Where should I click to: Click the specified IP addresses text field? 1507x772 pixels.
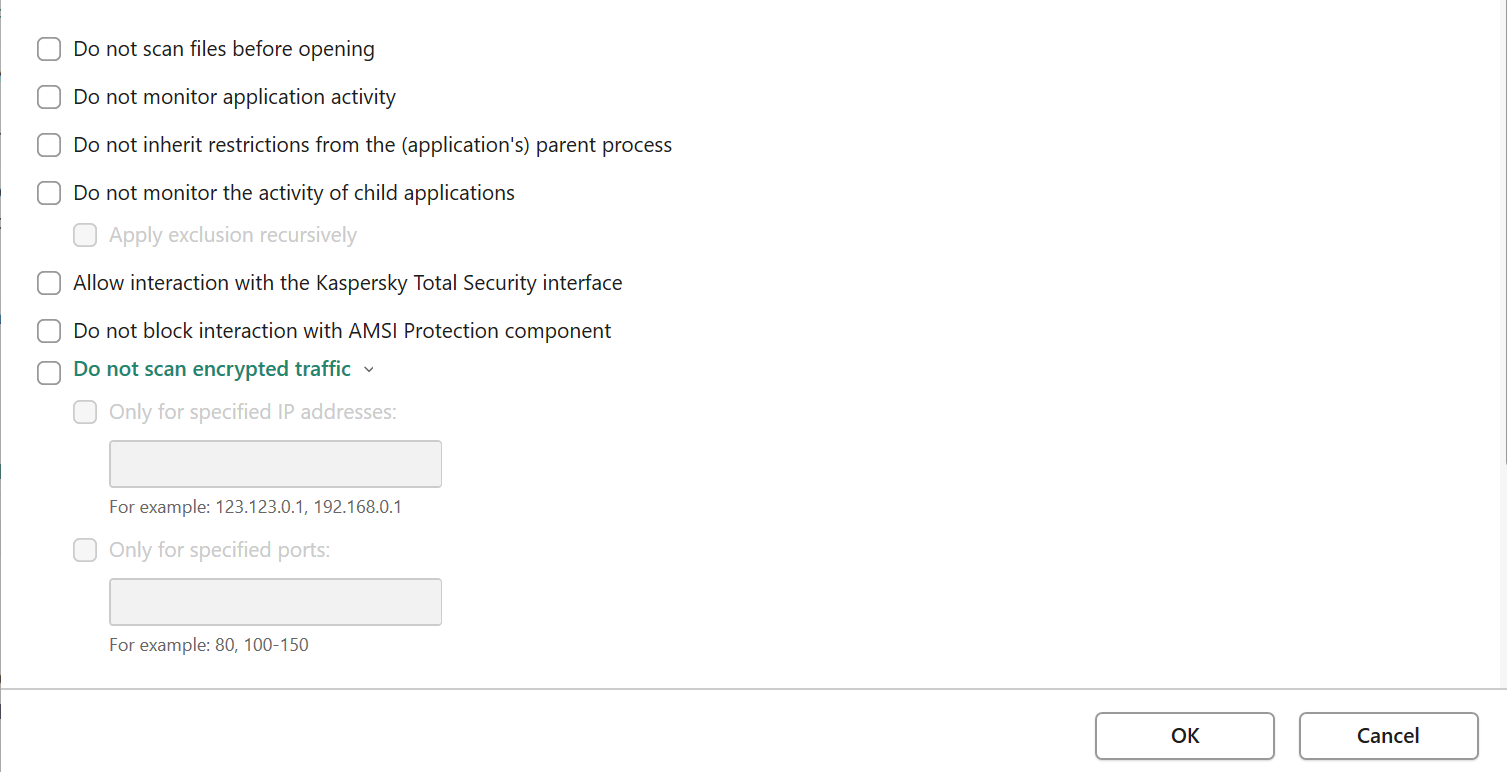(275, 464)
